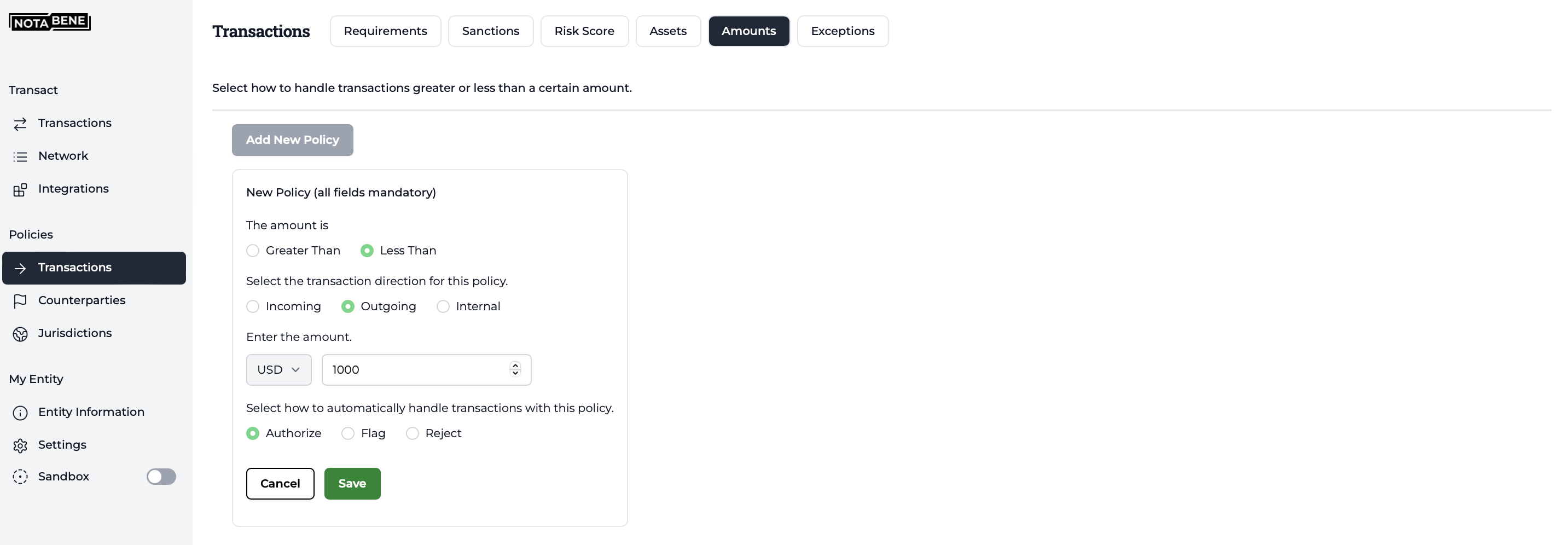The width and height of the screenshot is (1568, 545).
Task: Switch to the Assets tab
Action: coord(669,31)
